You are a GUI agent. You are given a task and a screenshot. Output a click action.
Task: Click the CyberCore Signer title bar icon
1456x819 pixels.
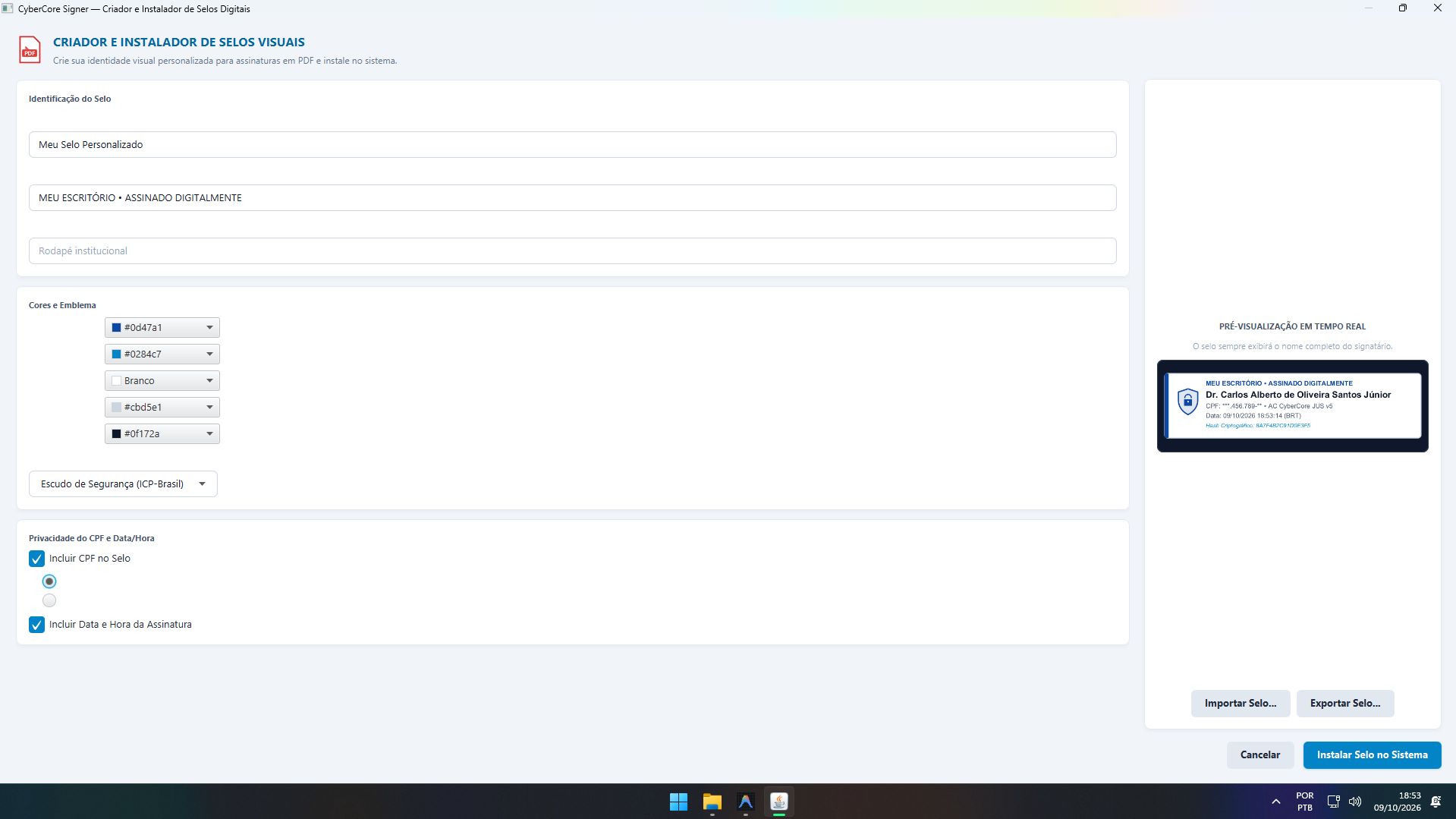[8, 8]
